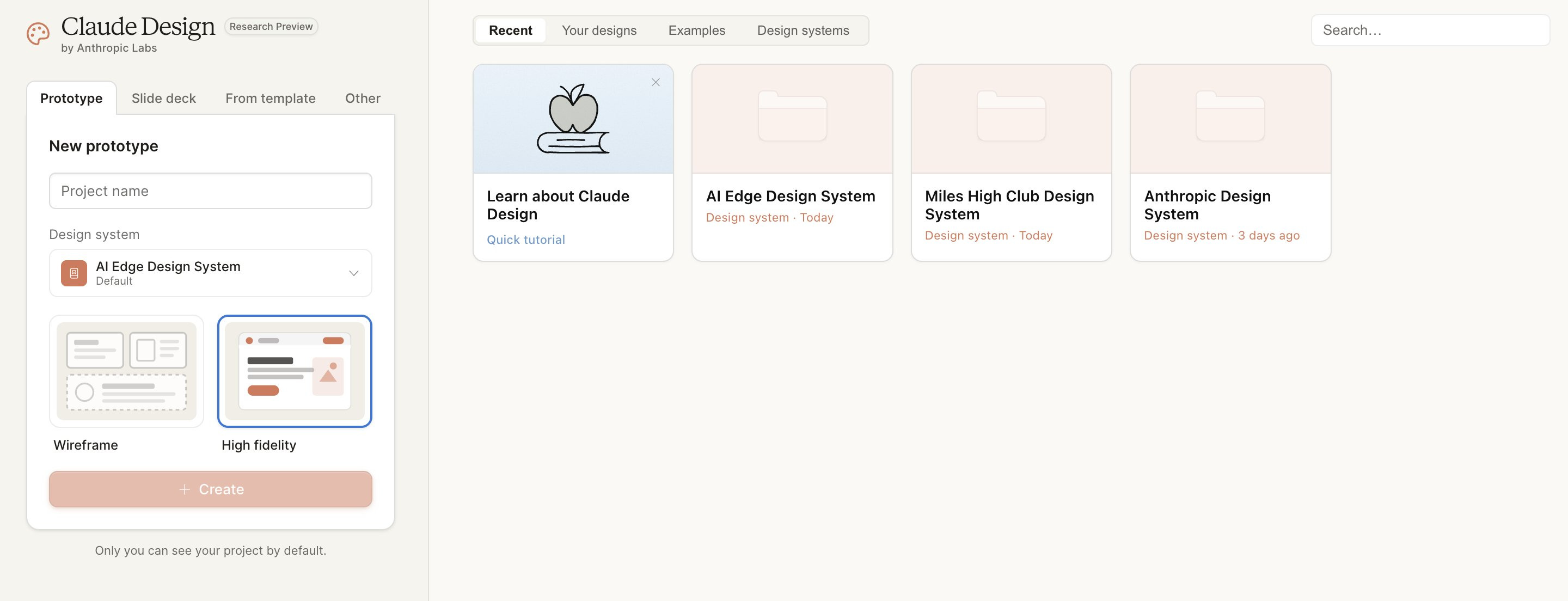Click the AI Edge Design System folder icon
This screenshot has height=601, width=1568.
(792, 116)
